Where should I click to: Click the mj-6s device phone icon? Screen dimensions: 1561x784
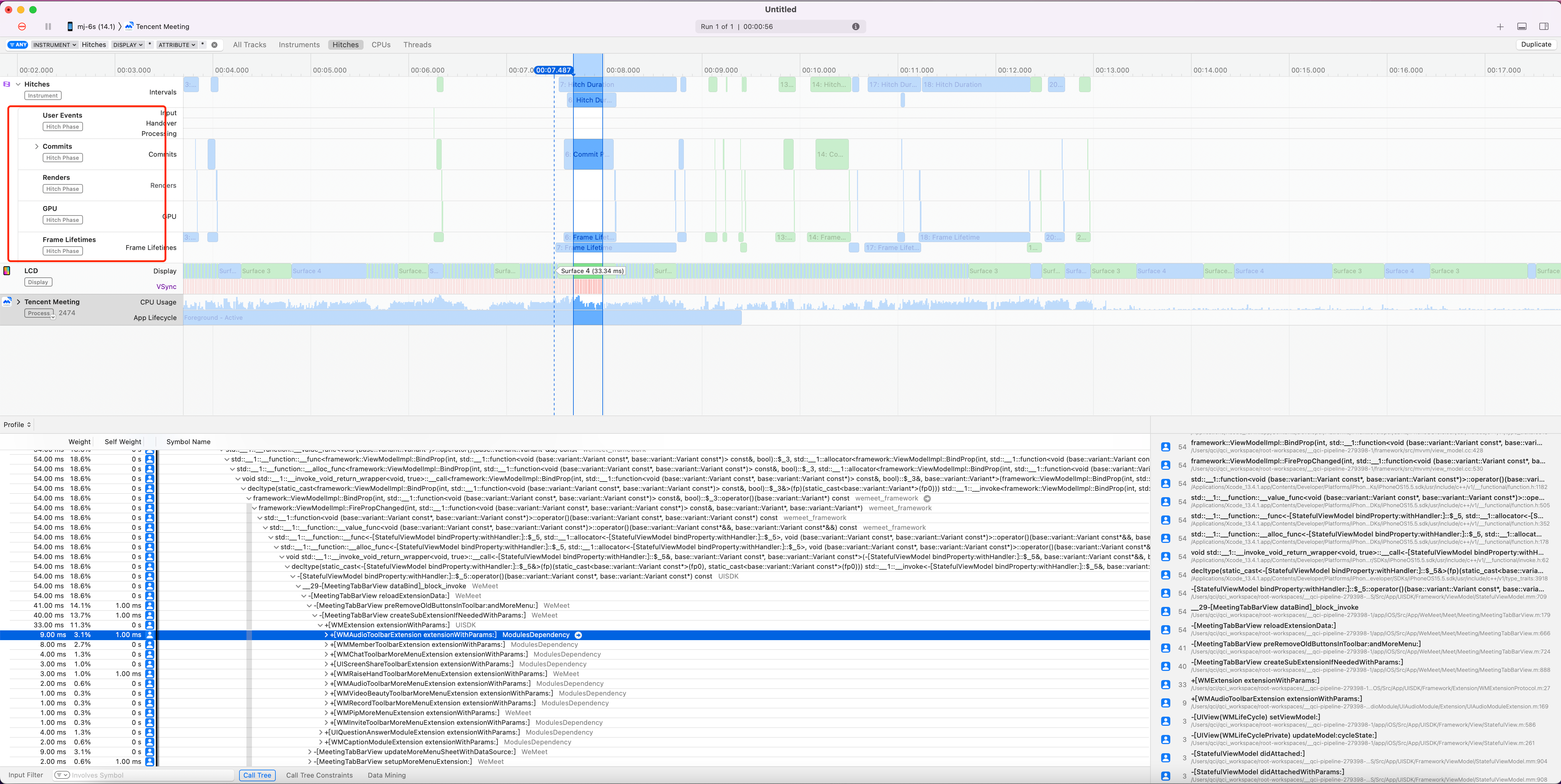point(70,27)
